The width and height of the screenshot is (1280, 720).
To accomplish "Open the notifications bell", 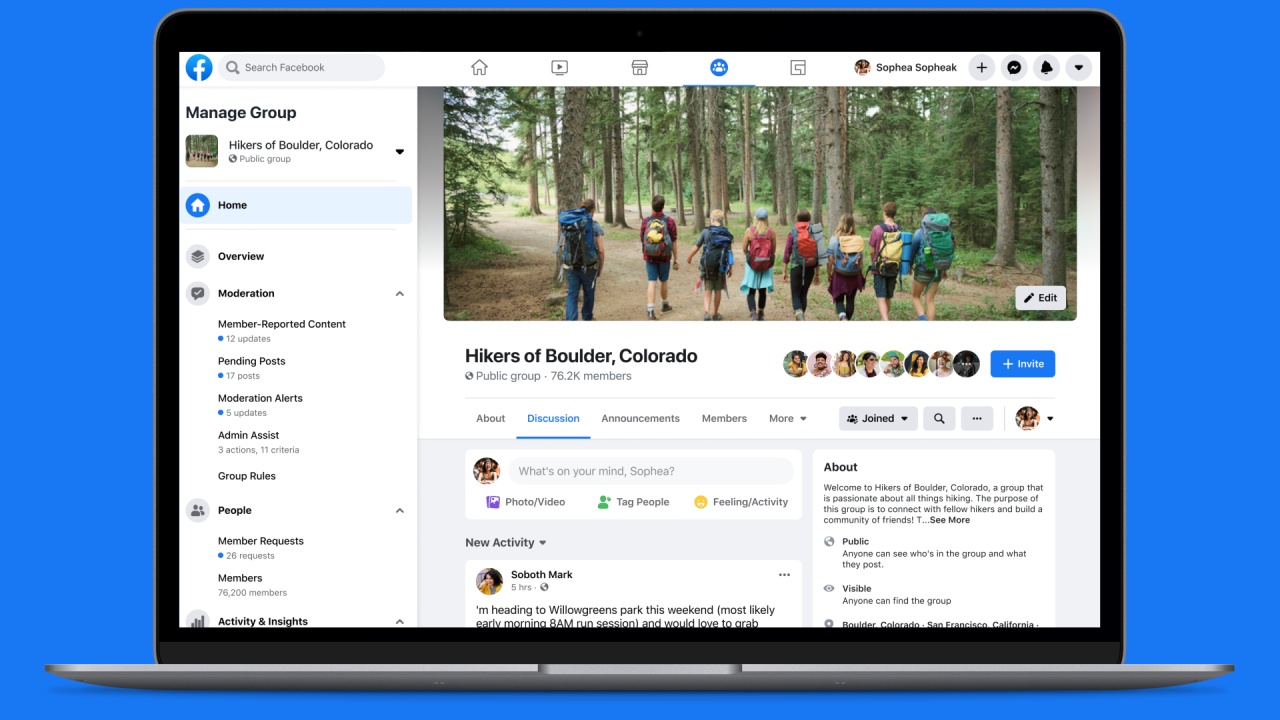I will 1046,67.
